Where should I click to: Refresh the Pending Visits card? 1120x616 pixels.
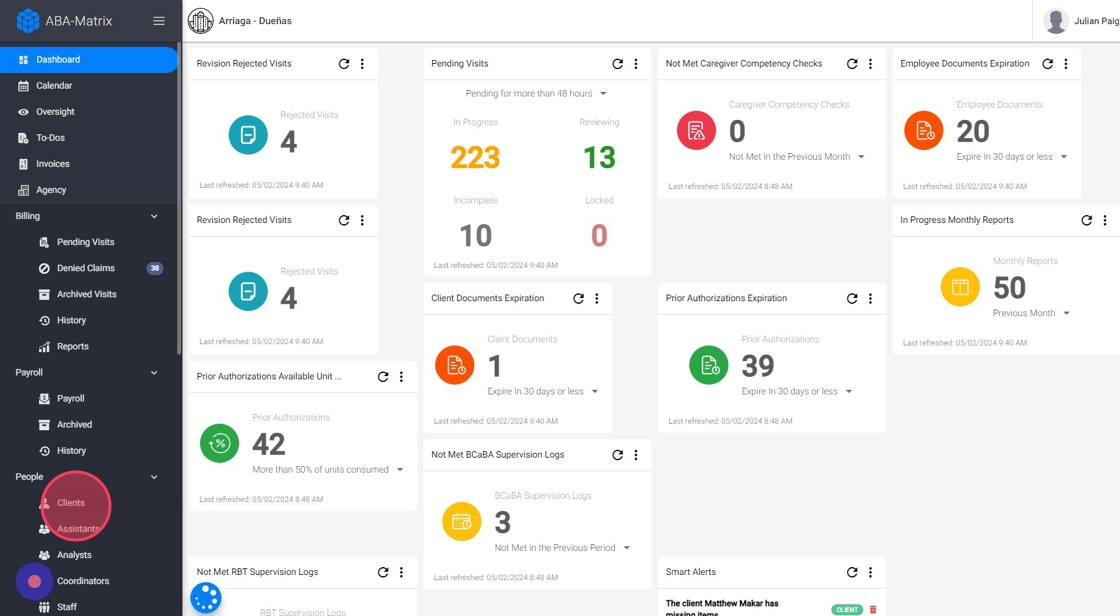pyautogui.click(x=617, y=64)
